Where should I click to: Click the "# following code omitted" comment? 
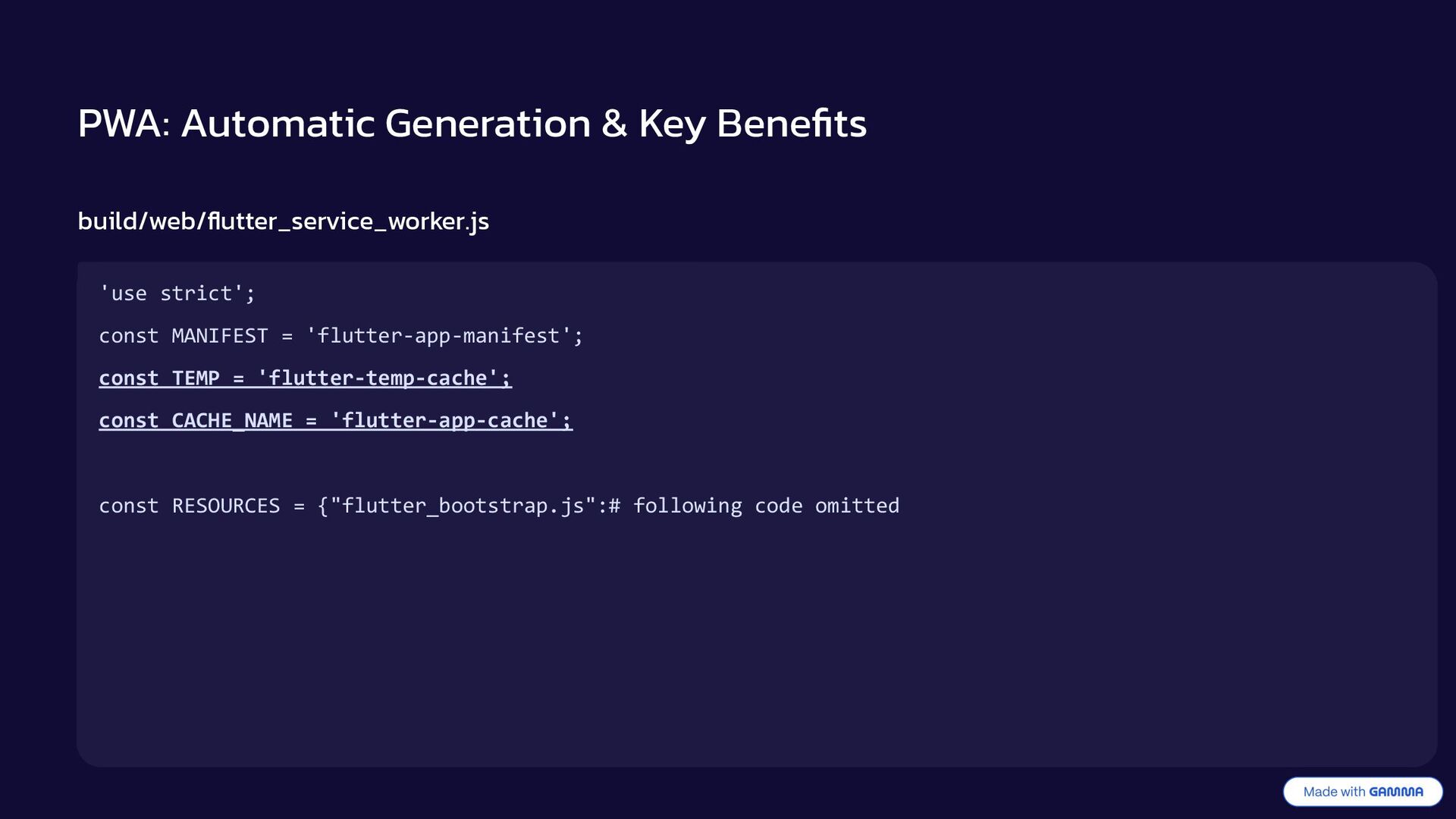point(754,506)
